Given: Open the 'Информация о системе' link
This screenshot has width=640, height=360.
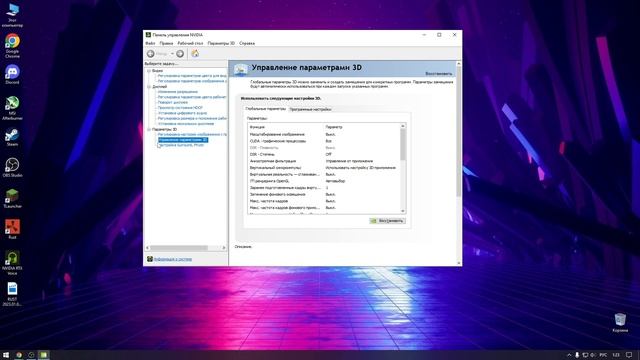Looking at the screenshot, I should (x=173, y=259).
